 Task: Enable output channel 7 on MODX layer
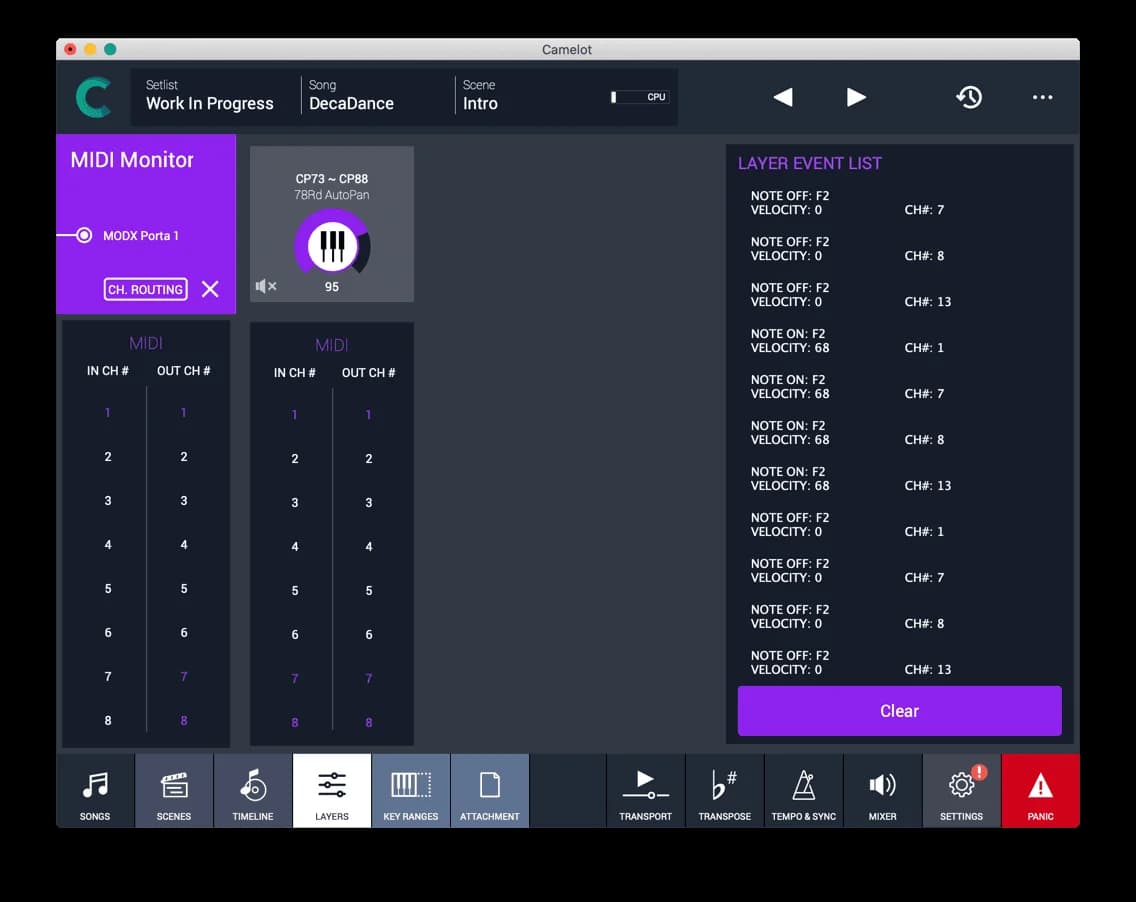tap(183, 676)
